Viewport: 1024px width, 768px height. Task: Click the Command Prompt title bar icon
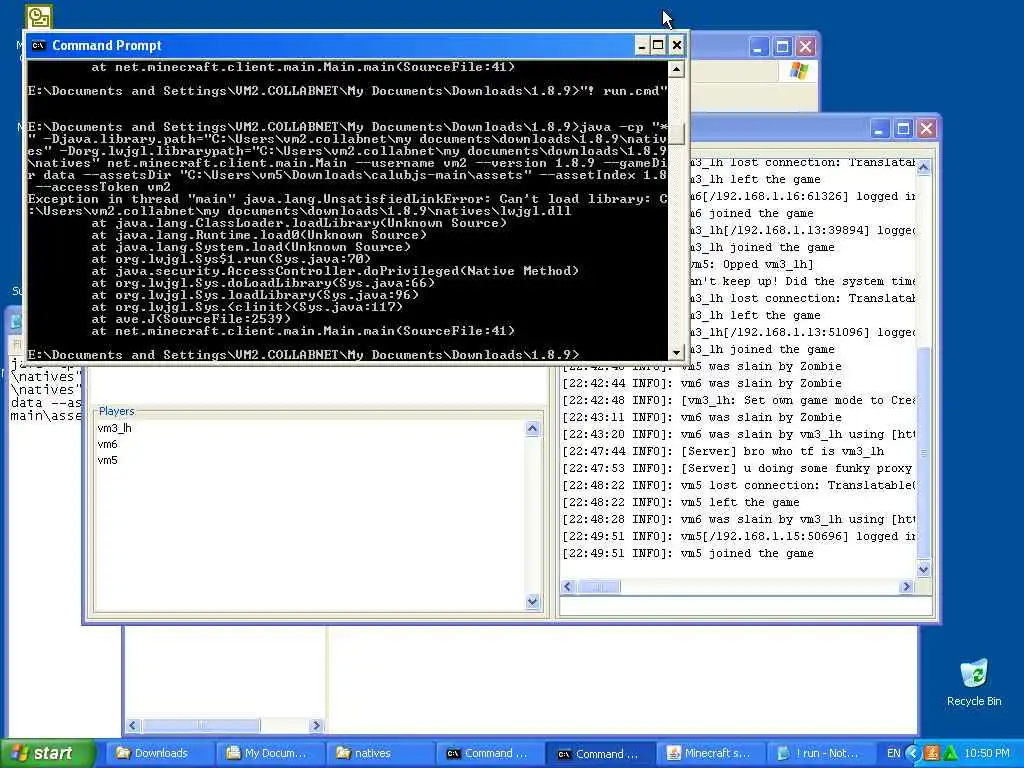click(39, 45)
